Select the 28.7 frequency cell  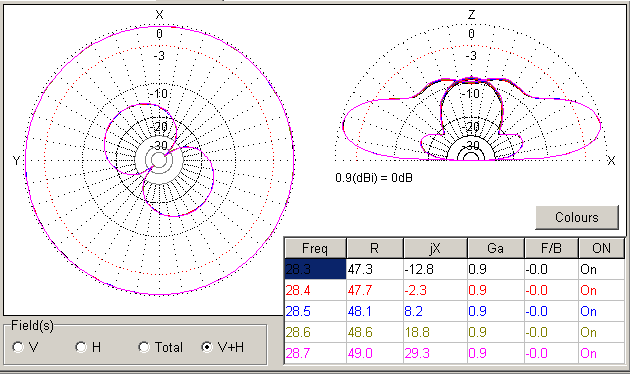point(315,353)
